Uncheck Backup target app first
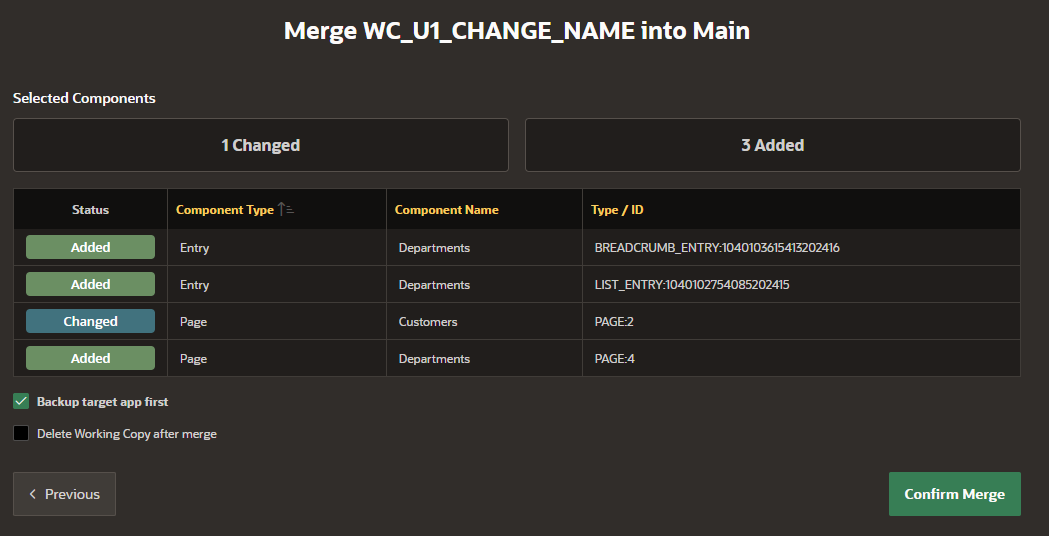1049x536 pixels. [21, 401]
